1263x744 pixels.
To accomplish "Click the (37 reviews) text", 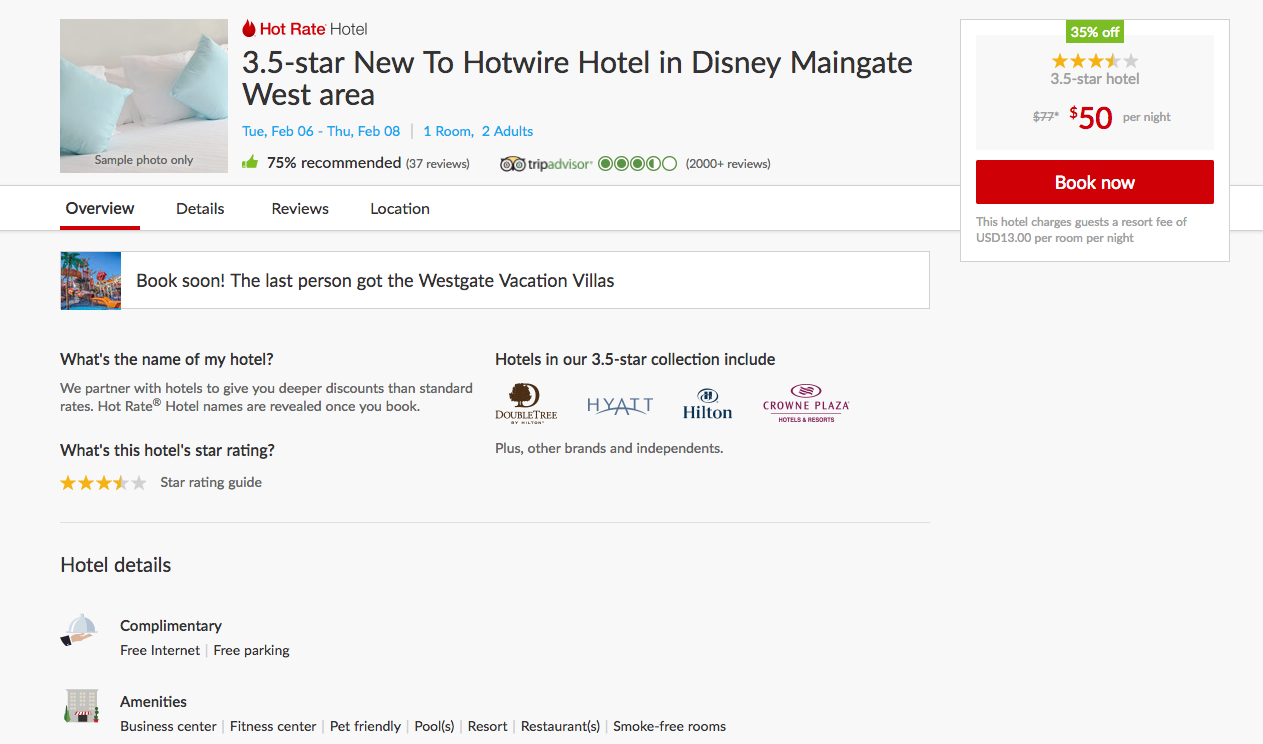I will 437,164.
